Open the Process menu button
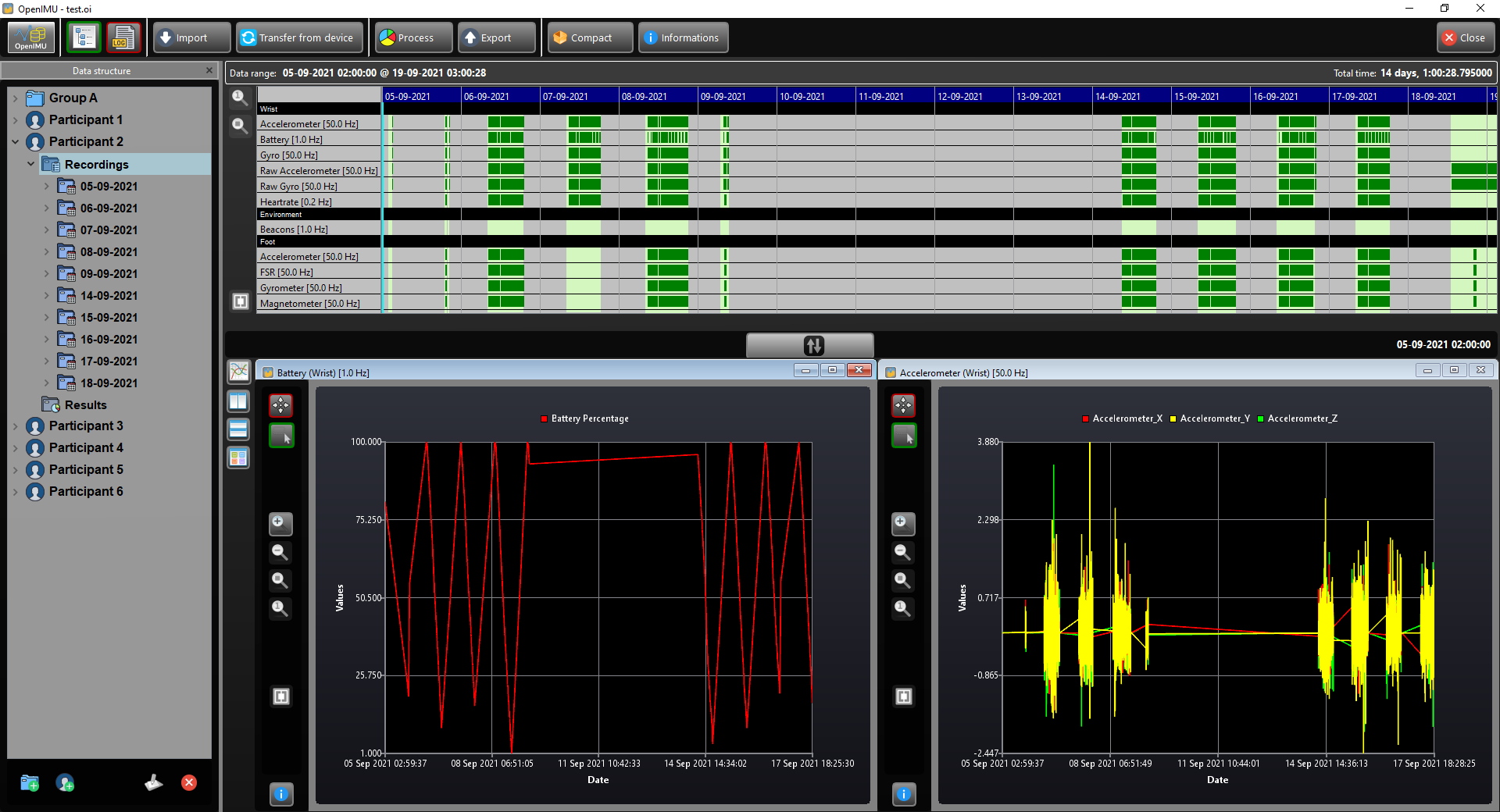This screenshot has width=1500, height=812. click(414, 37)
